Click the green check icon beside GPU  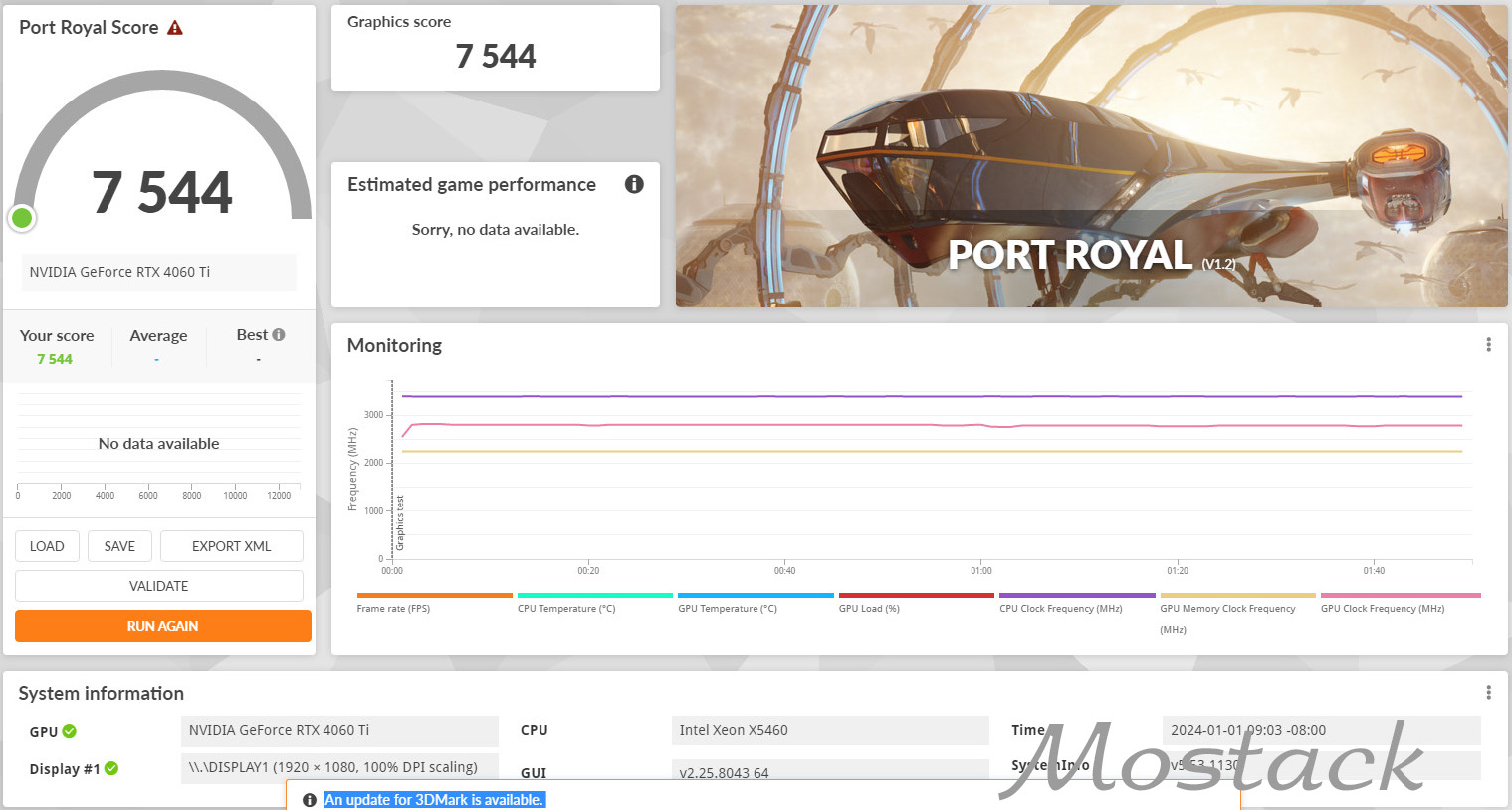70,731
